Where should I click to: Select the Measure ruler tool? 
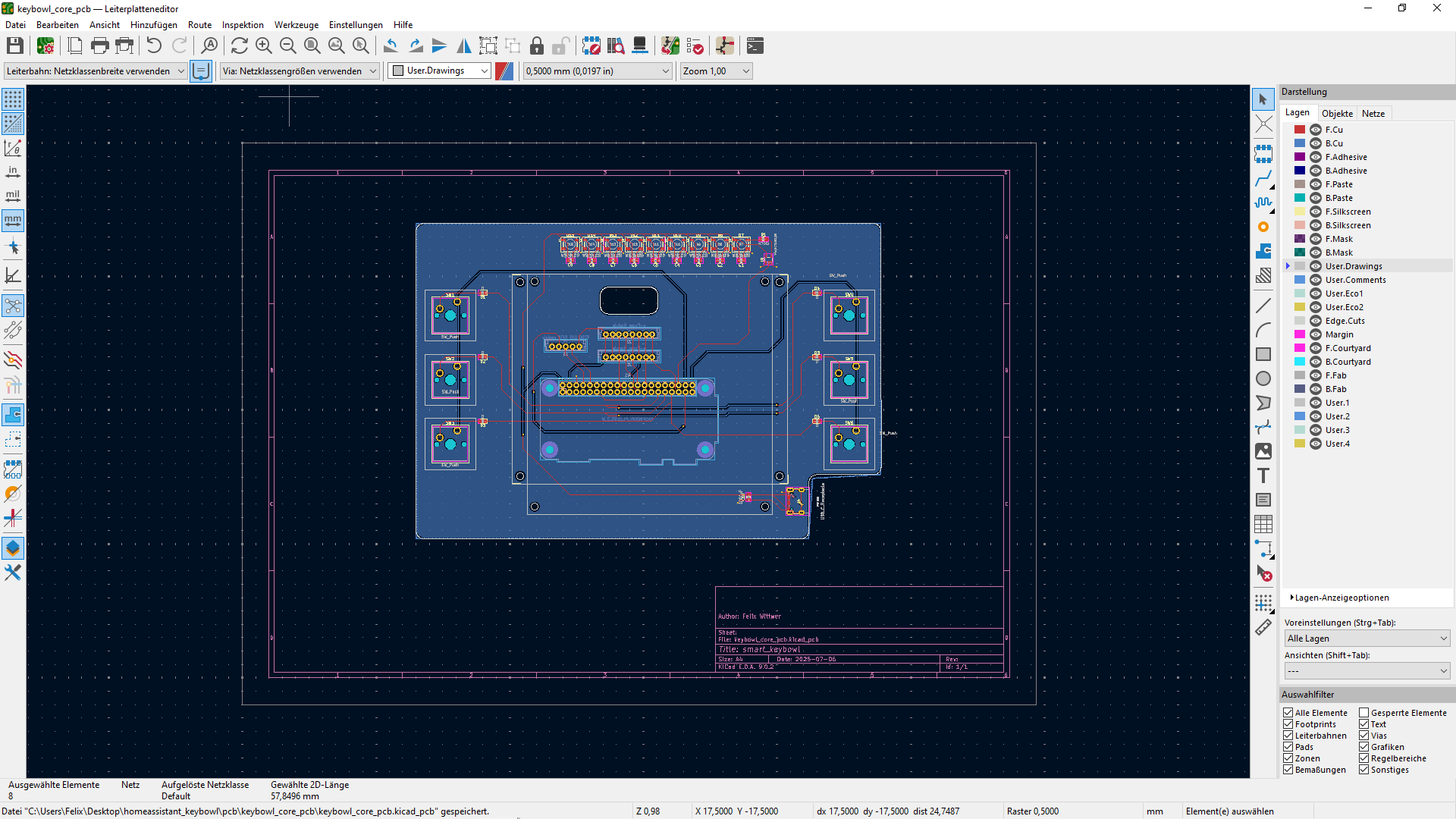click(1263, 627)
